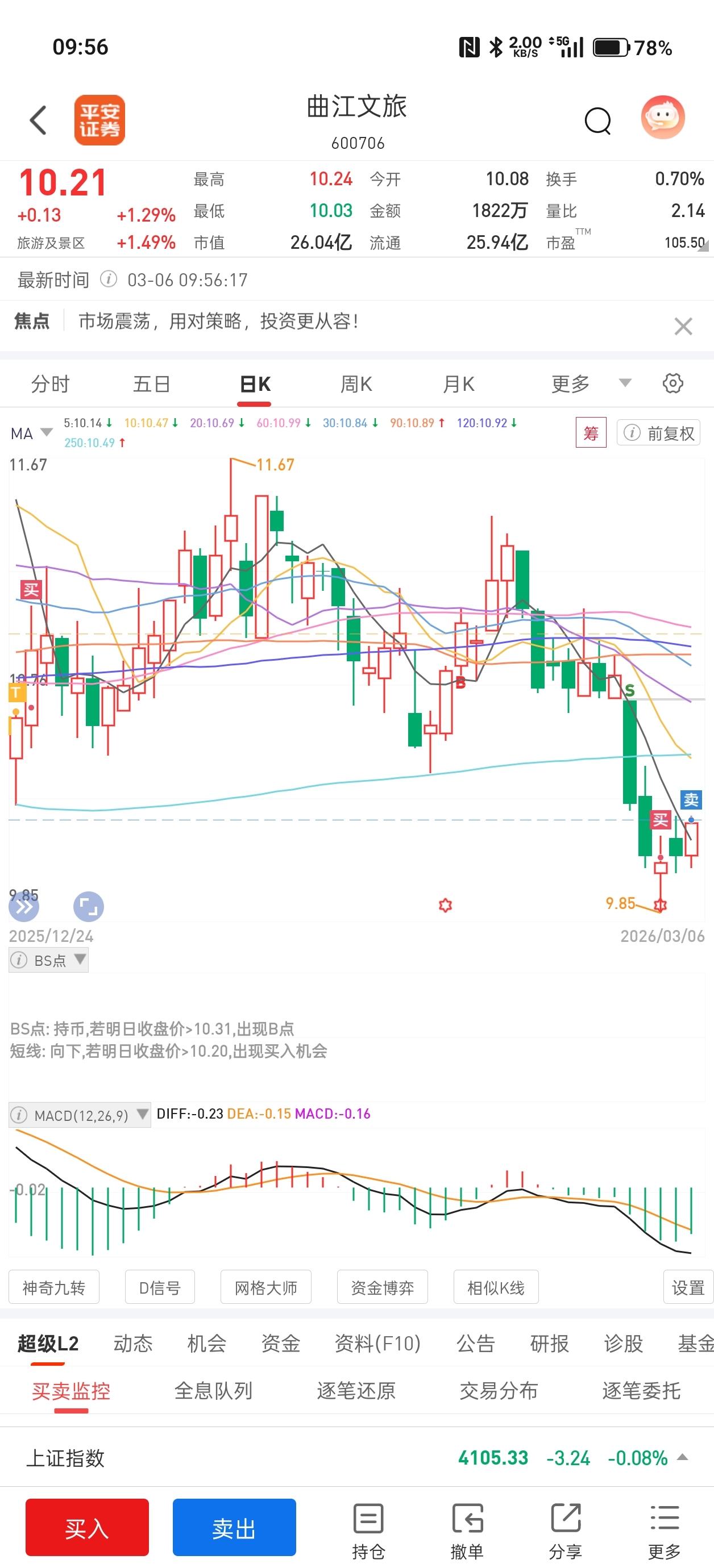This screenshot has width=714, height=1568.
Task: Switch to the 资金 tab
Action: point(280,1343)
